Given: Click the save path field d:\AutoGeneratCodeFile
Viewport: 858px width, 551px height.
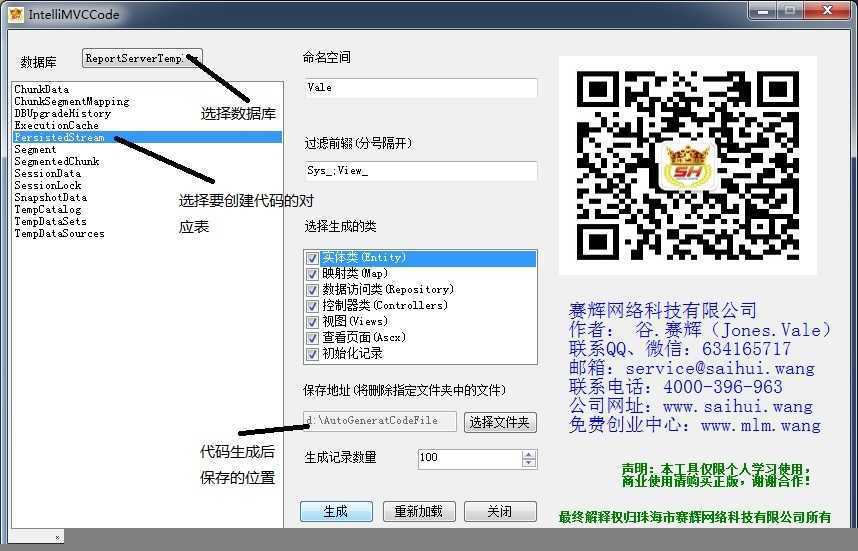Looking at the screenshot, I should [380, 421].
